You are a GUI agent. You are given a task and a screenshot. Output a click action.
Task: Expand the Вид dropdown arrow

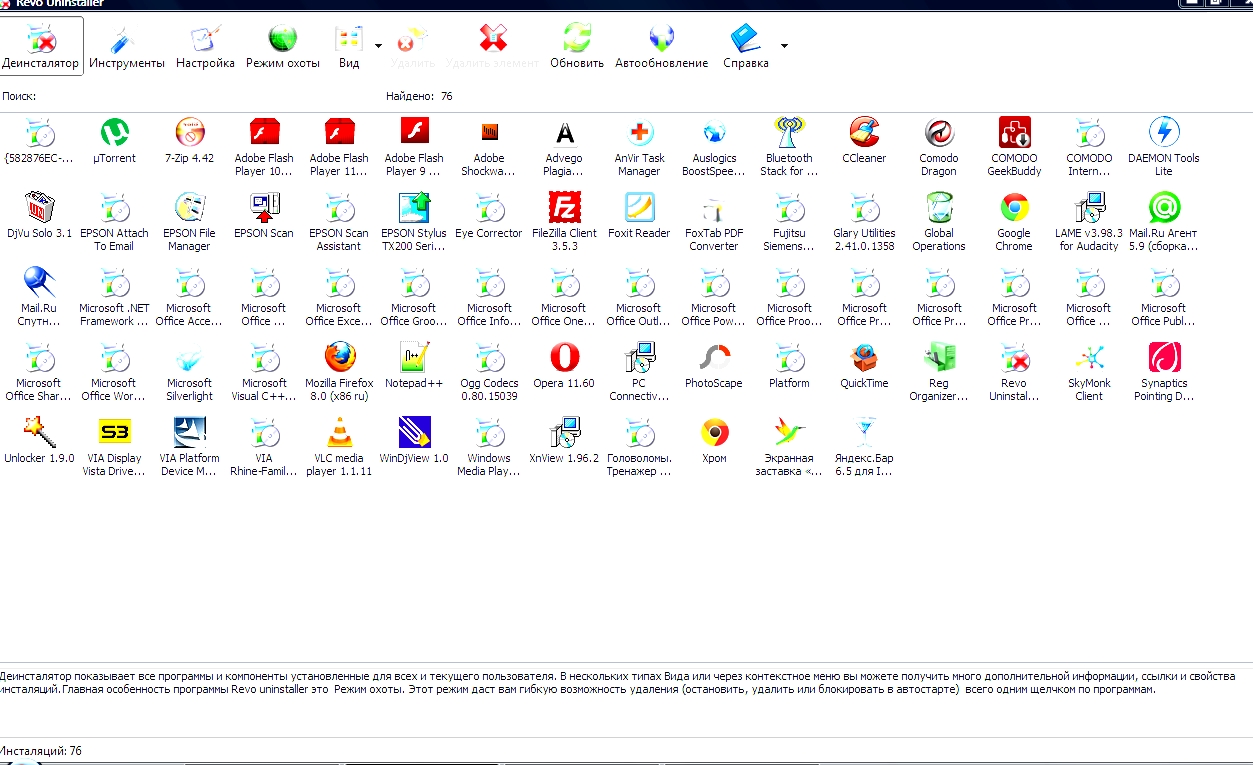click(378, 46)
